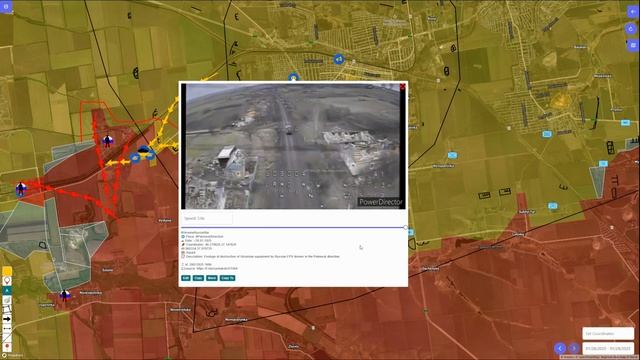The height and width of the screenshot is (360, 640).
Task: Click the top-left blue menu icon
Action: 6,7
